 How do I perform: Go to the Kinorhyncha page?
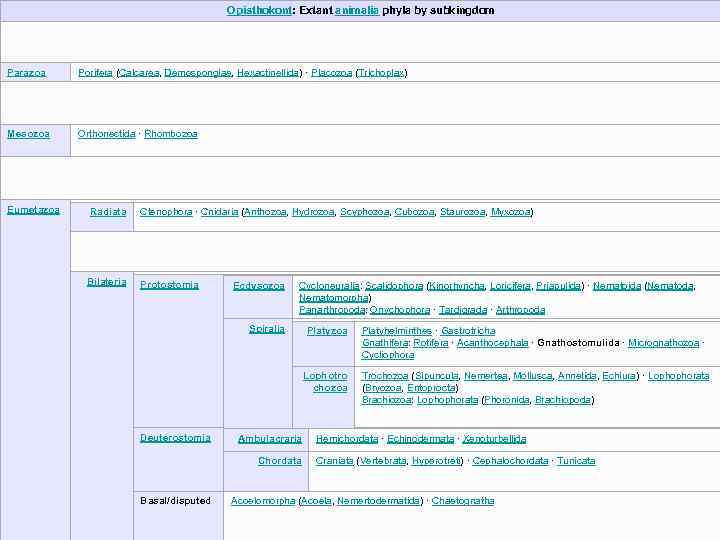click(456, 286)
